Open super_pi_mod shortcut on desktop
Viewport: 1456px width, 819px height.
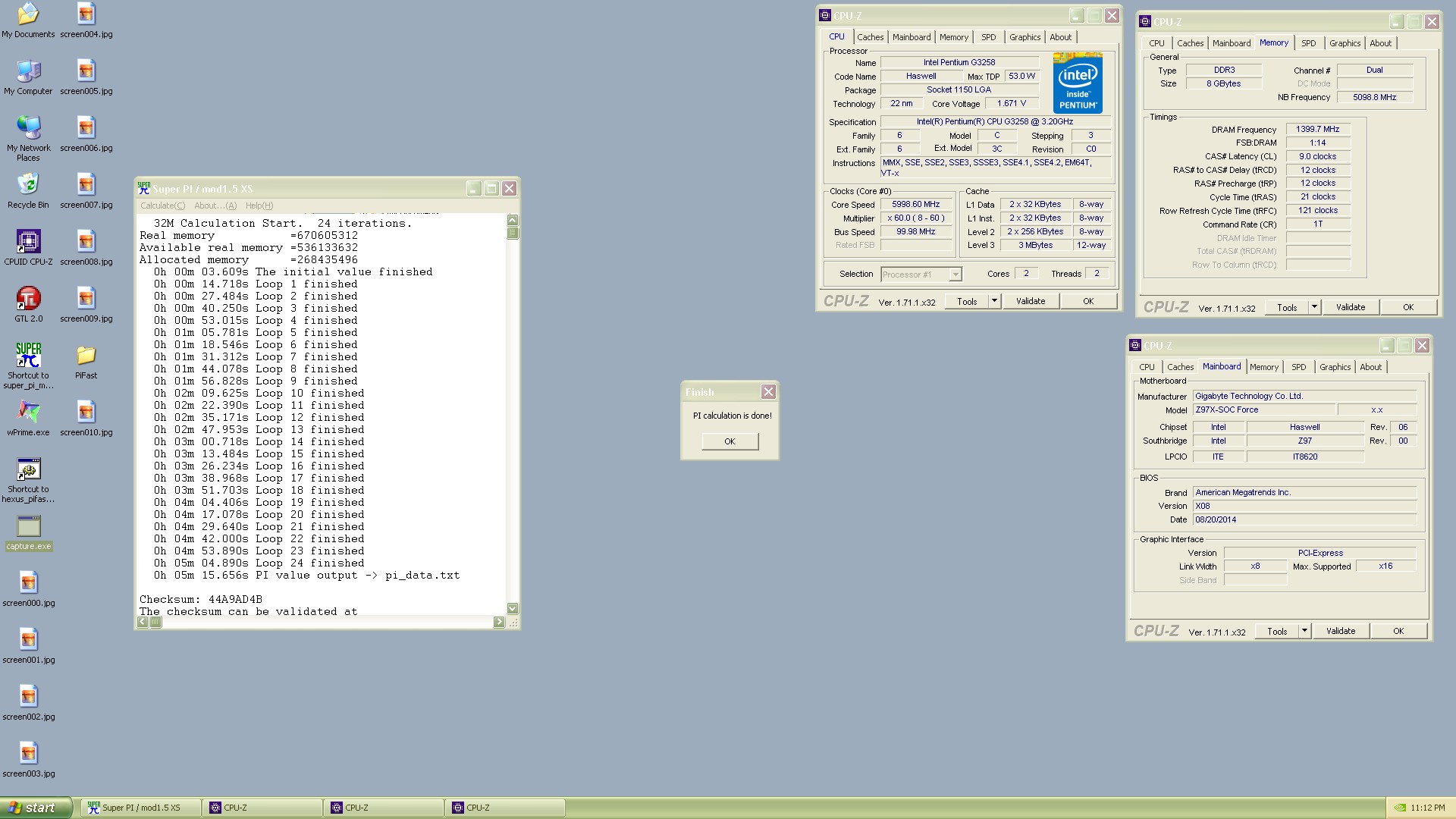pyautogui.click(x=28, y=366)
